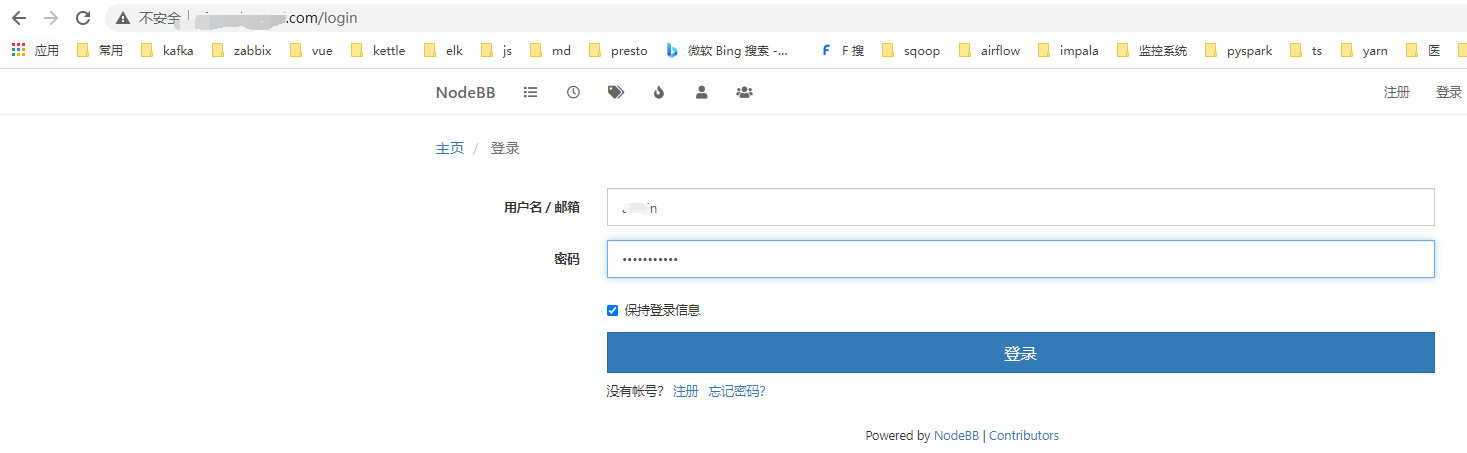Click the 保持登录信息 label text
This screenshot has width=1467, height=453.
663,310
